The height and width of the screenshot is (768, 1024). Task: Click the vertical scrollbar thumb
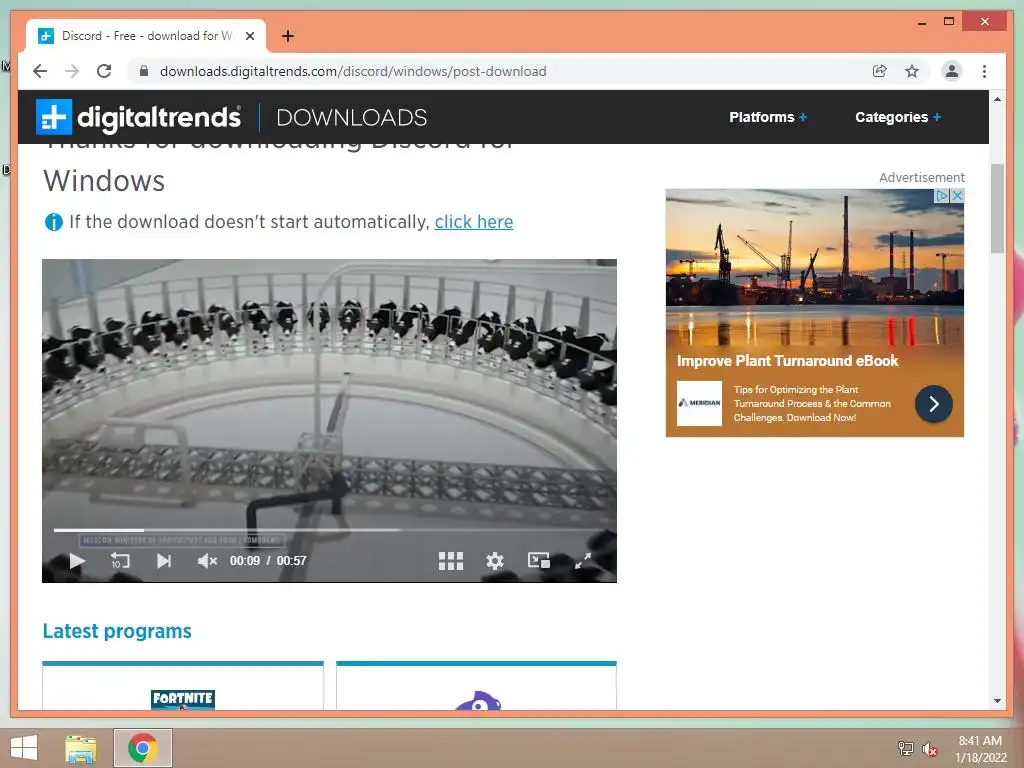tap(997, 208)
